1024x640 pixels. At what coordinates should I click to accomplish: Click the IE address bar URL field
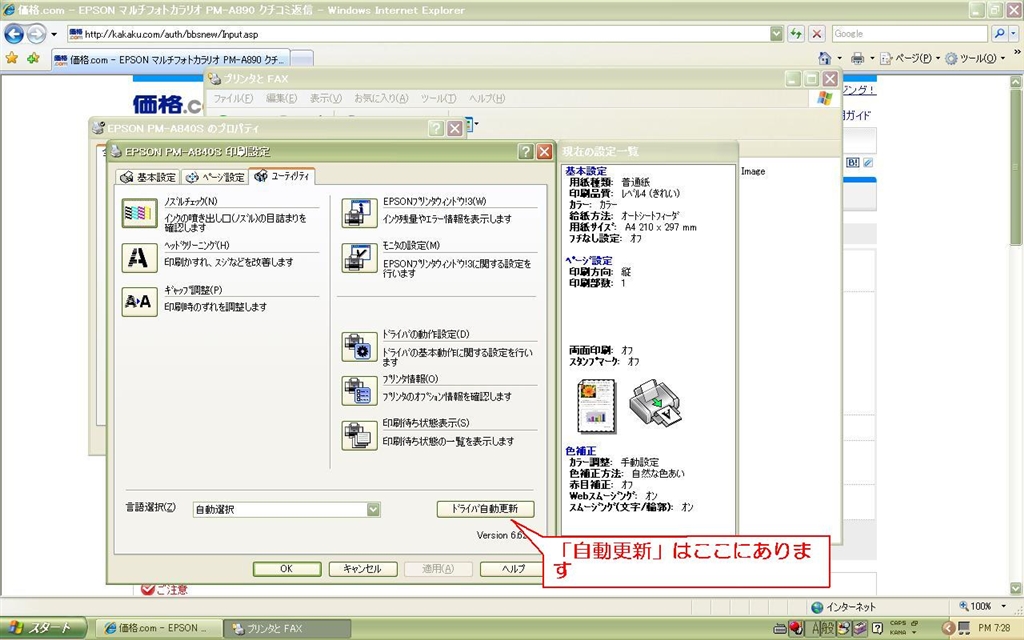click(x=418, y=34)
